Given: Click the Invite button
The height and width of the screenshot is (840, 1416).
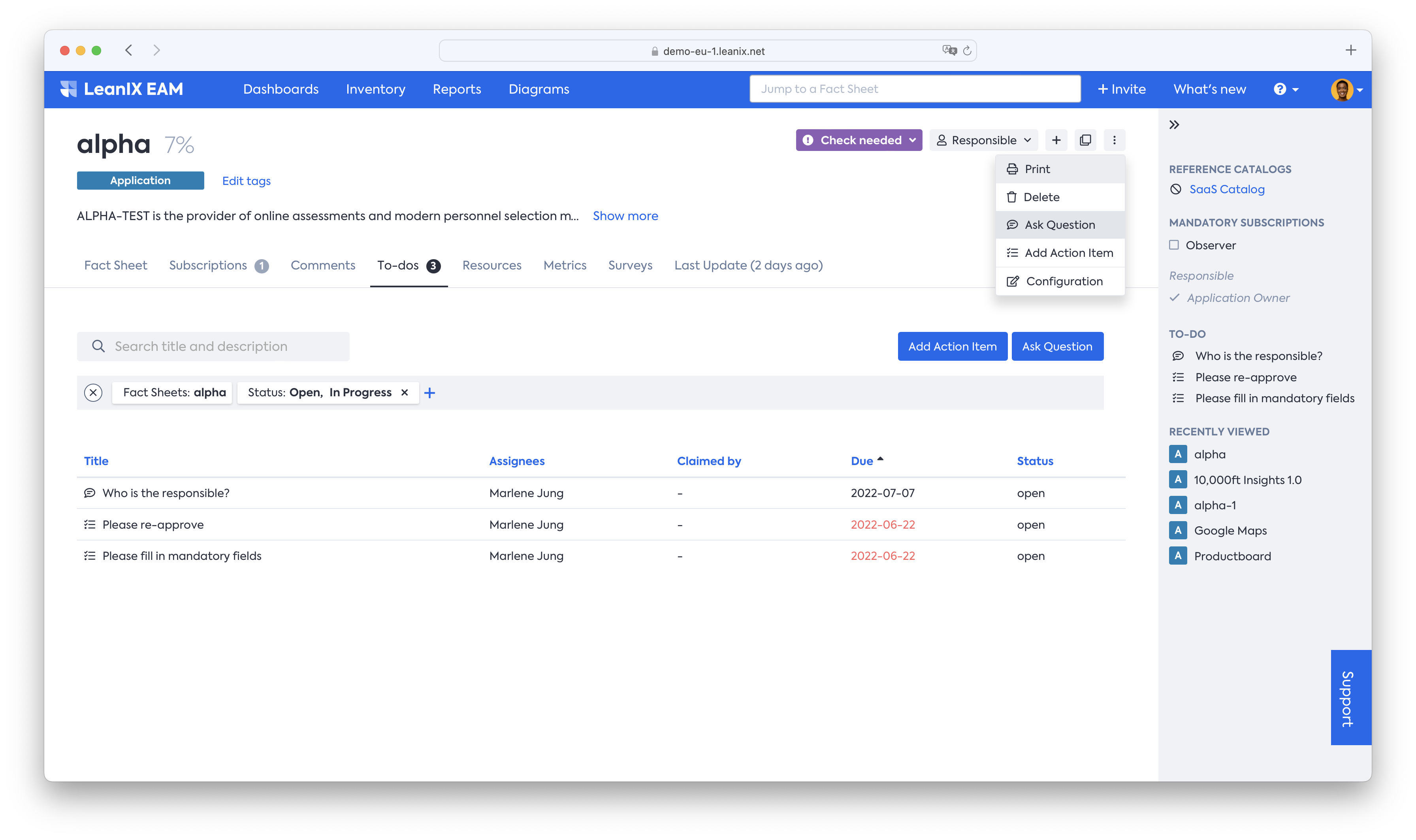Looking at the screenshot, I should pos(1122,89).
